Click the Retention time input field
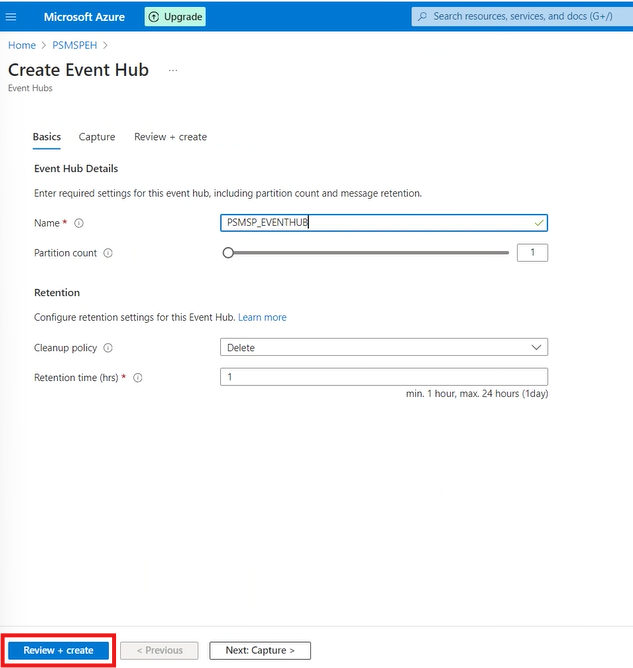This screenshot has width=633, height=668. click(x=383, y=377)
